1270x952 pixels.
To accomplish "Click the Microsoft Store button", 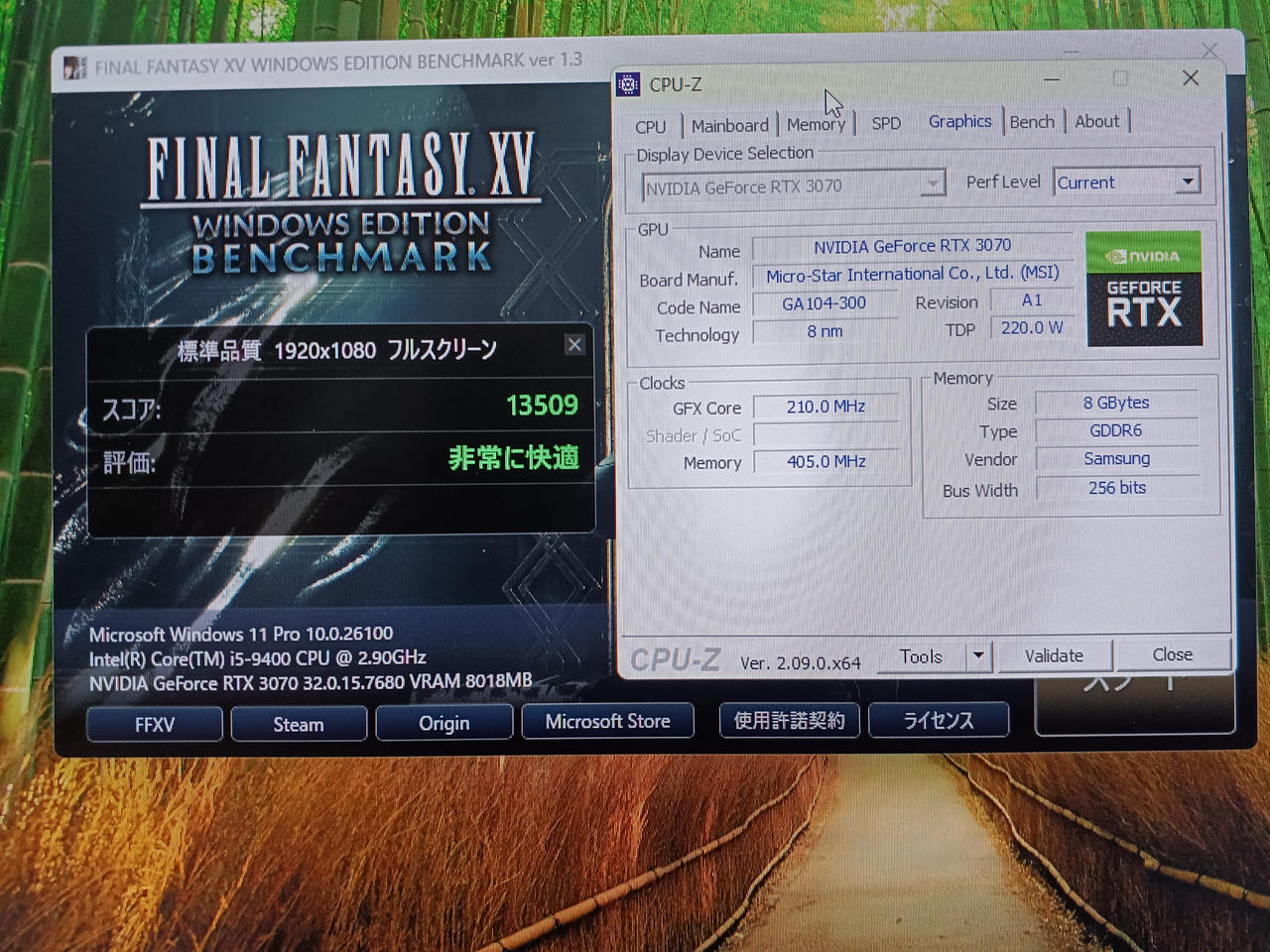I will (607, 722).
